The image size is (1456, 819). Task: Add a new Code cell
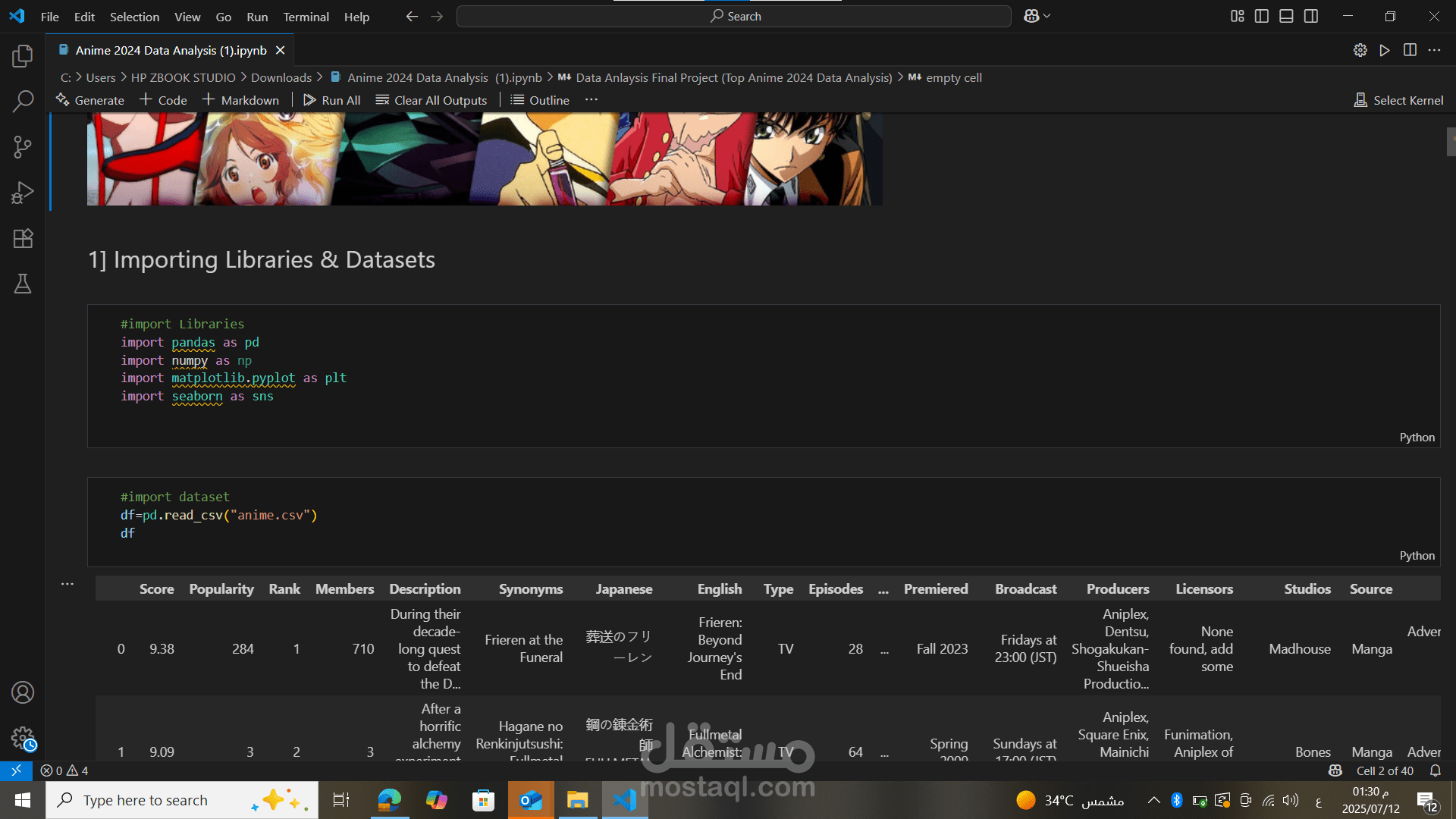(164, 100)
